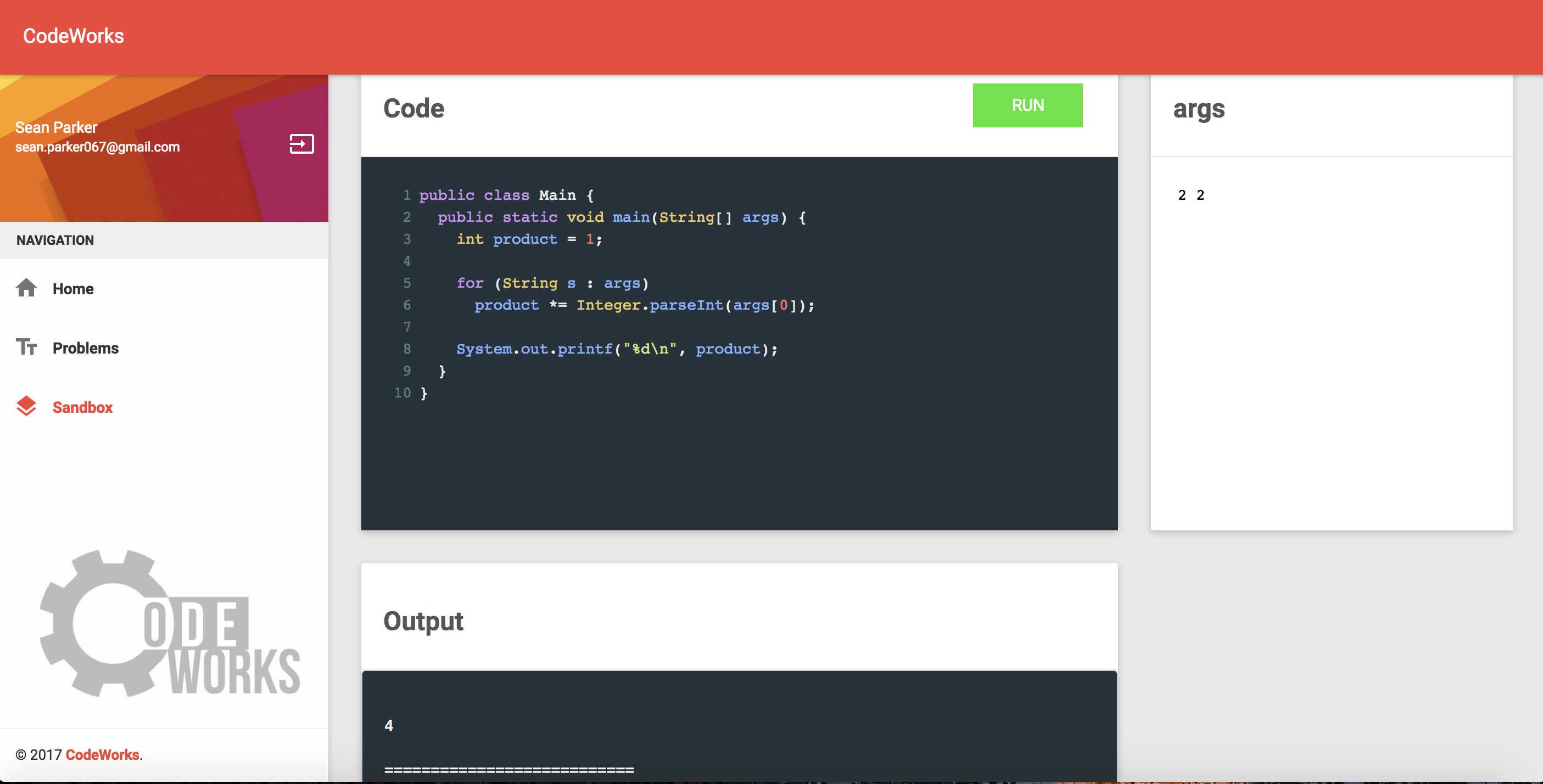Click the output result '4'

pos(389,726)
